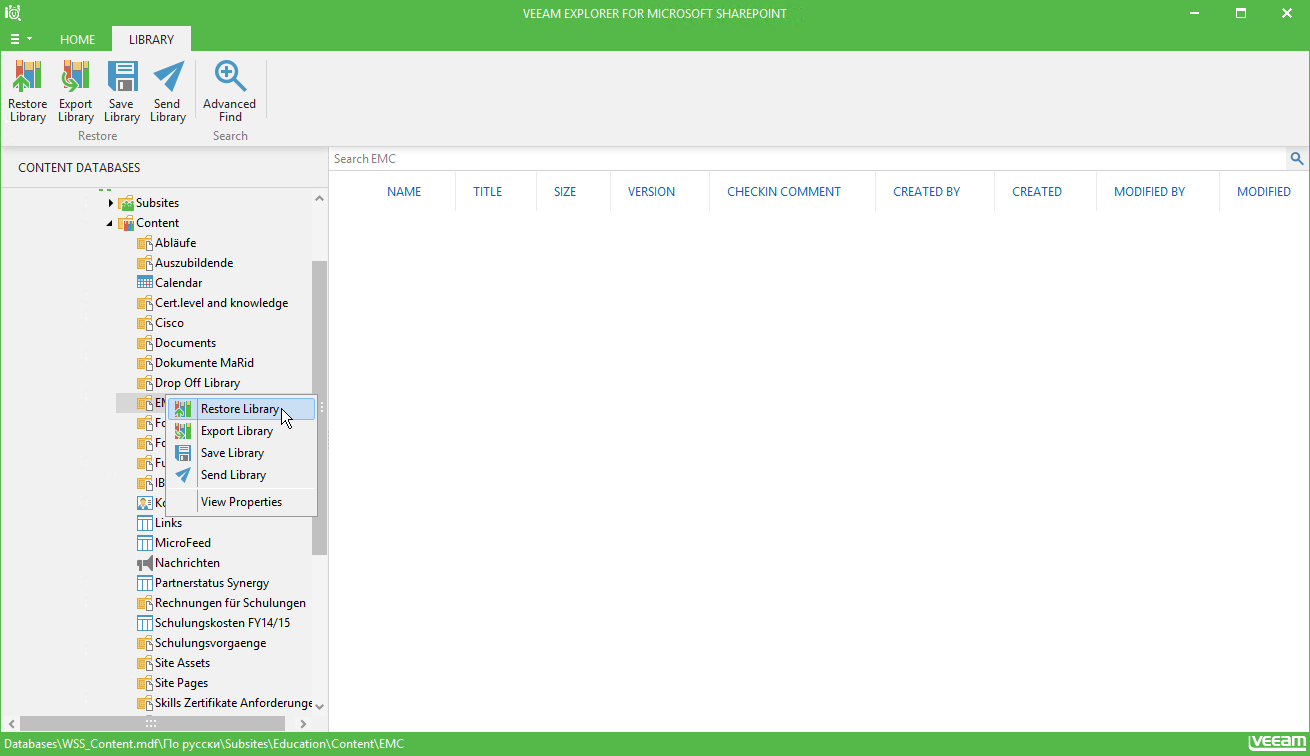Select Schulungsvorgaenge in the tree
The width and height of the screenshot is (1310, 756).
[210, 643]
